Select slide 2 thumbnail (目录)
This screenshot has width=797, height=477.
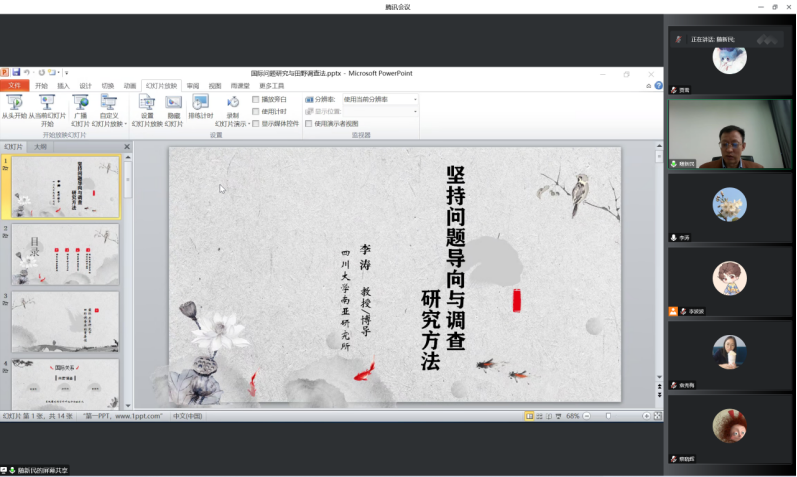65,254
